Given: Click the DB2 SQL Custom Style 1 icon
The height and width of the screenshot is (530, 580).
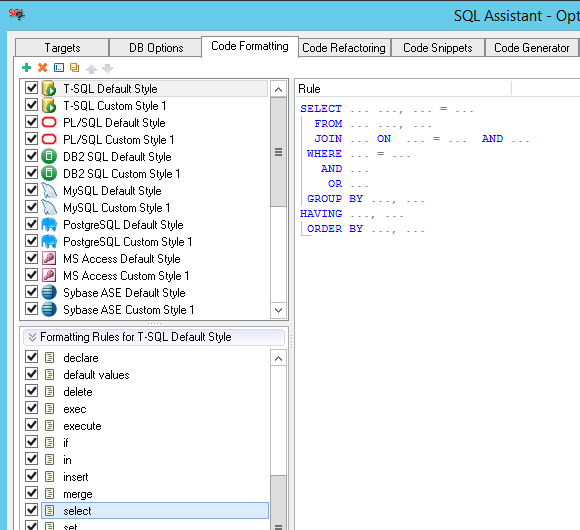Looking at the screenshot, I should [x=49, y=173].
